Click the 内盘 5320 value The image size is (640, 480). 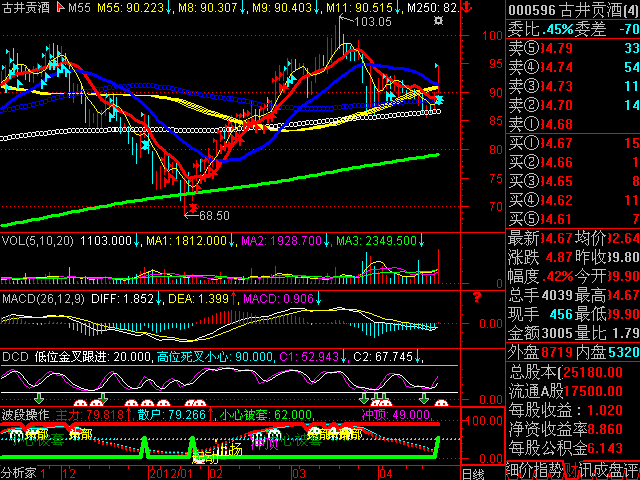(624, 352)
